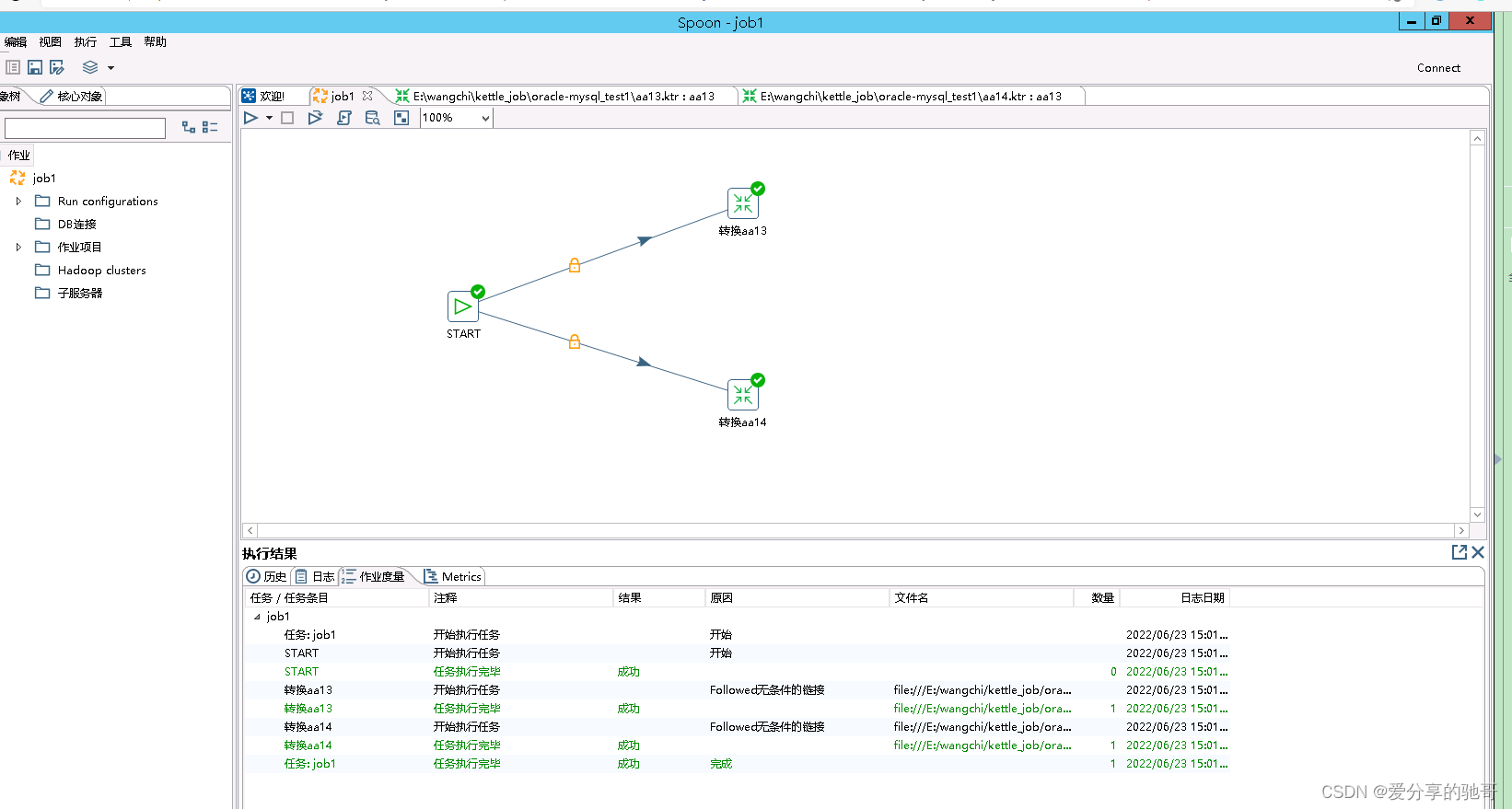Open the run options dropdown arrow
The width and height of the screenshot is (1512, 809).
(269, 118)
